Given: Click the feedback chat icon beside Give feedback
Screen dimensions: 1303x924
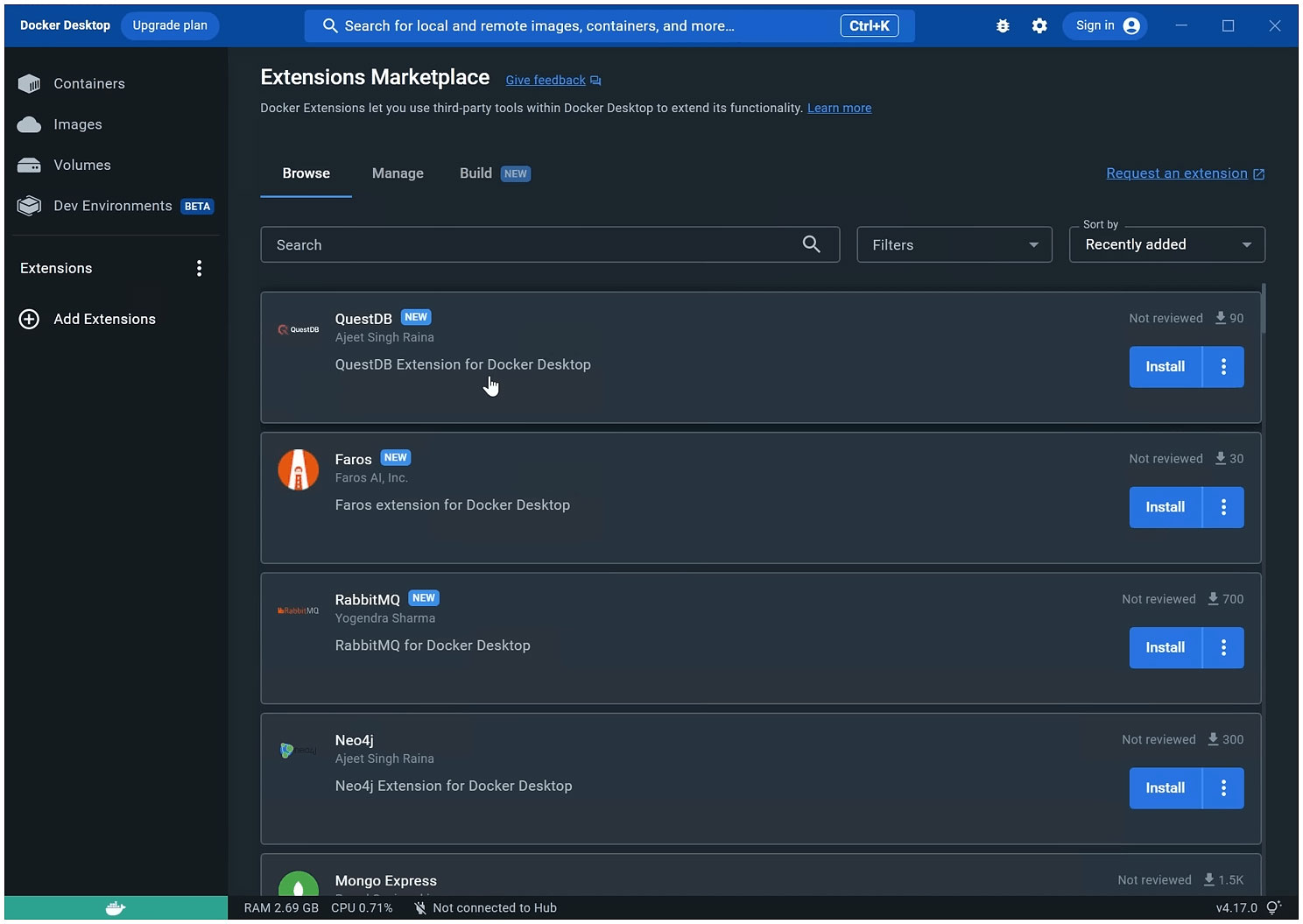Looking at the screenshot, I should (x=595, y=81).
